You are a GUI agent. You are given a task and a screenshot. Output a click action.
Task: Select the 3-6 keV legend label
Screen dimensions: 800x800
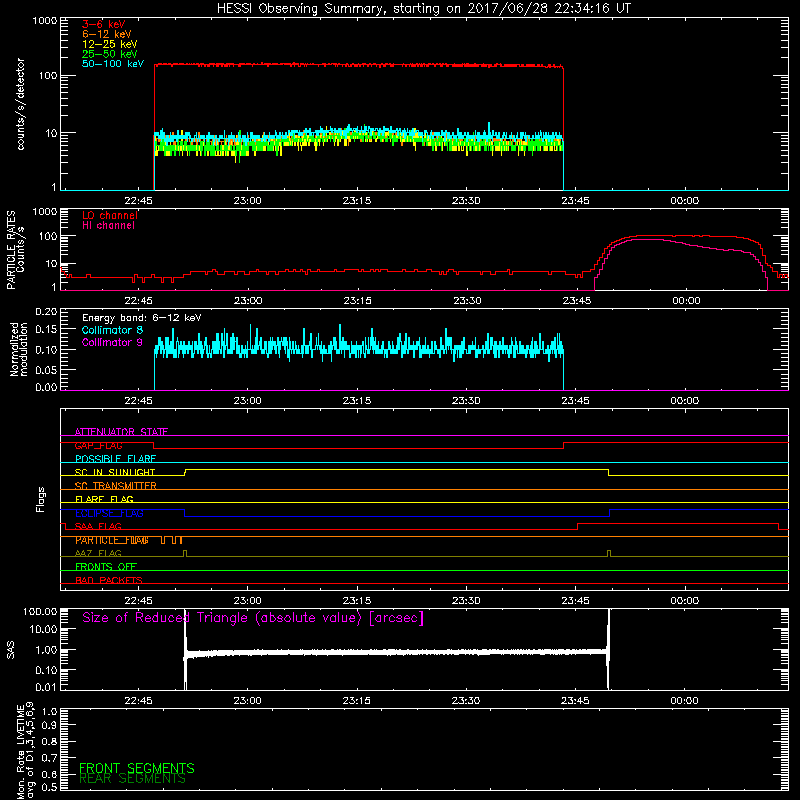pyautogui.click(x=104, y=24)
